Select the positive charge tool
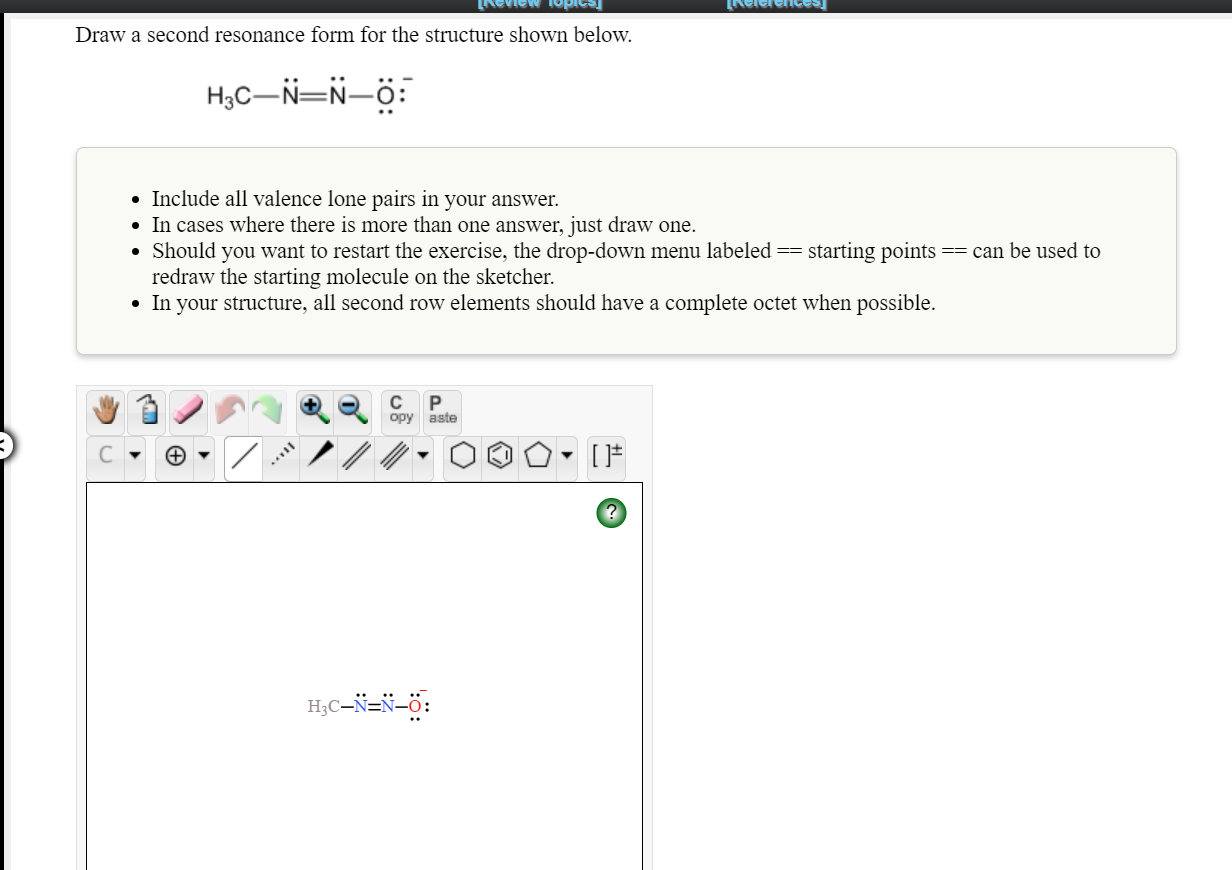This screenshot has height=870, width=1232. 175,457
